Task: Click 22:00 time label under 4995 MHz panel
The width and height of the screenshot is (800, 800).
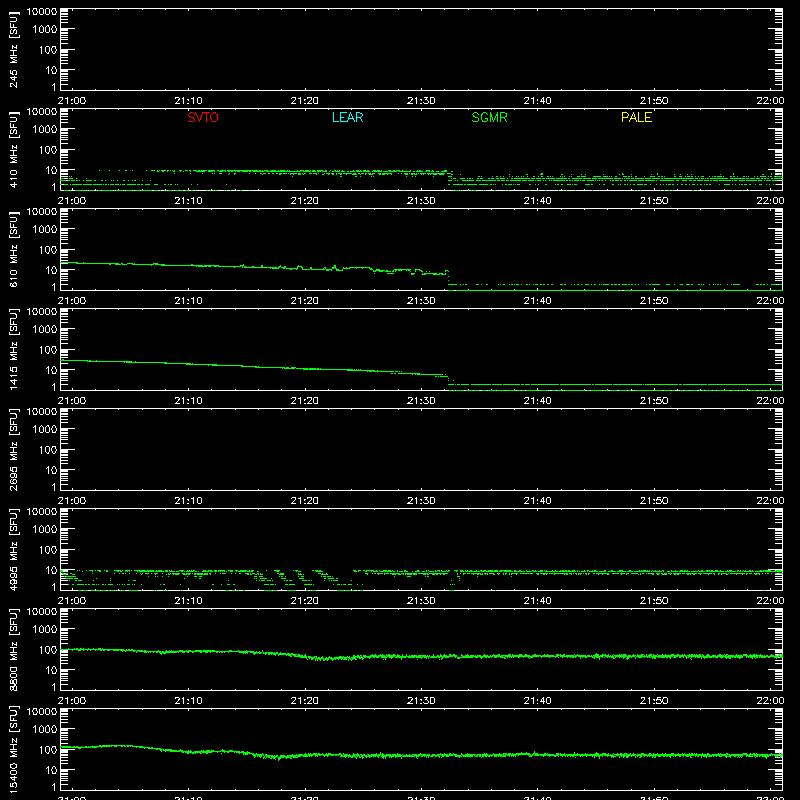Action: pos(770,601)
